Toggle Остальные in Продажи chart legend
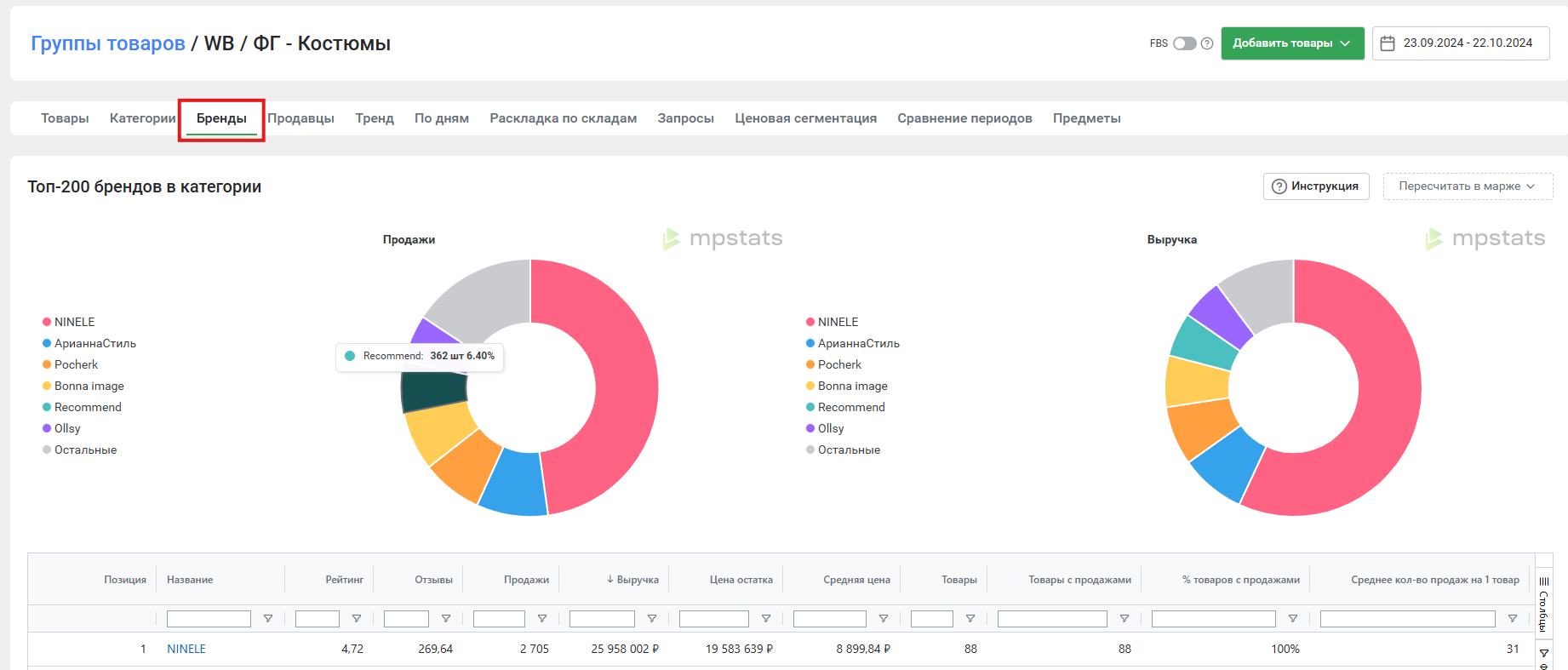Screen dimensions: 1568x670 coord(80,450)
